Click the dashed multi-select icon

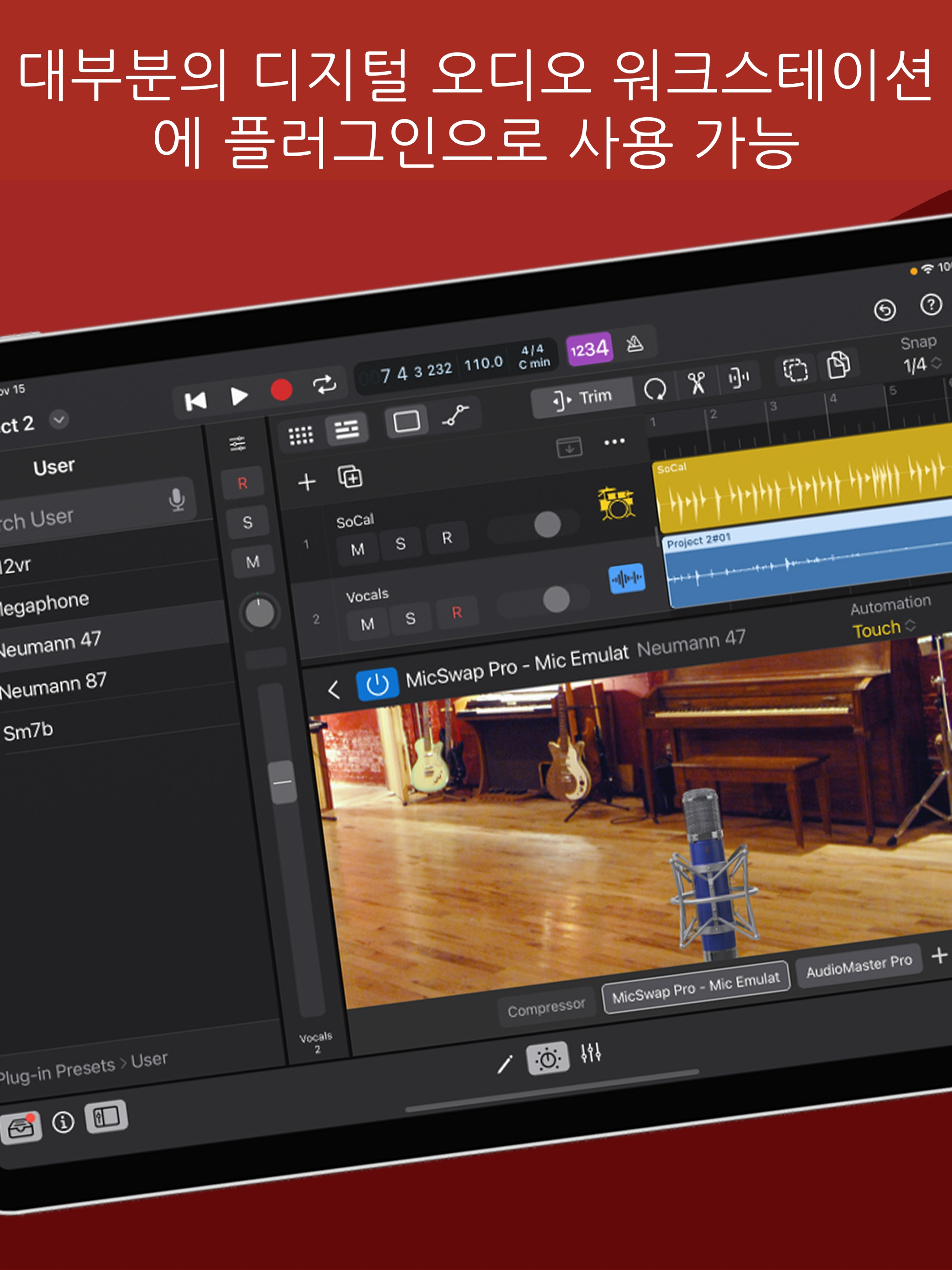pos(795,370)
